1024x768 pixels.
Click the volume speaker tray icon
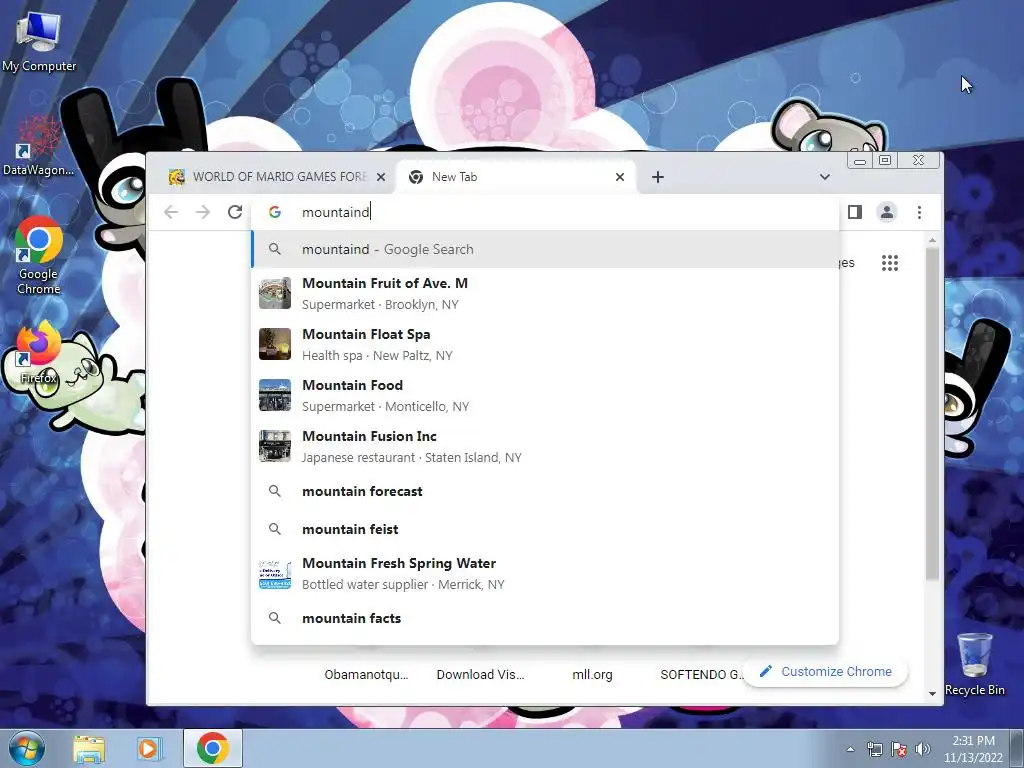(922, 749)
